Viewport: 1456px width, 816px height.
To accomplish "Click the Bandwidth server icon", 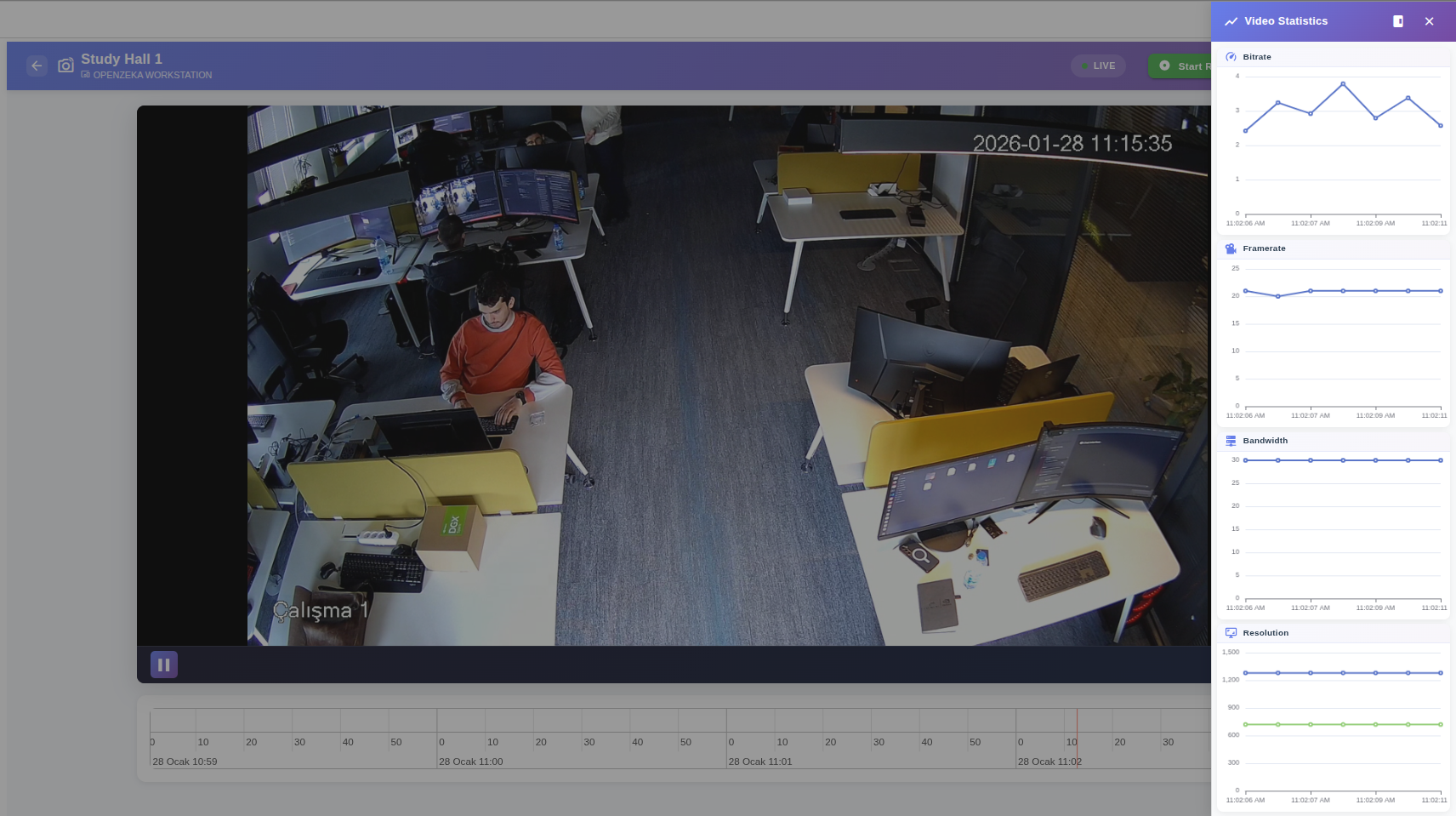I will point(1231,441).
